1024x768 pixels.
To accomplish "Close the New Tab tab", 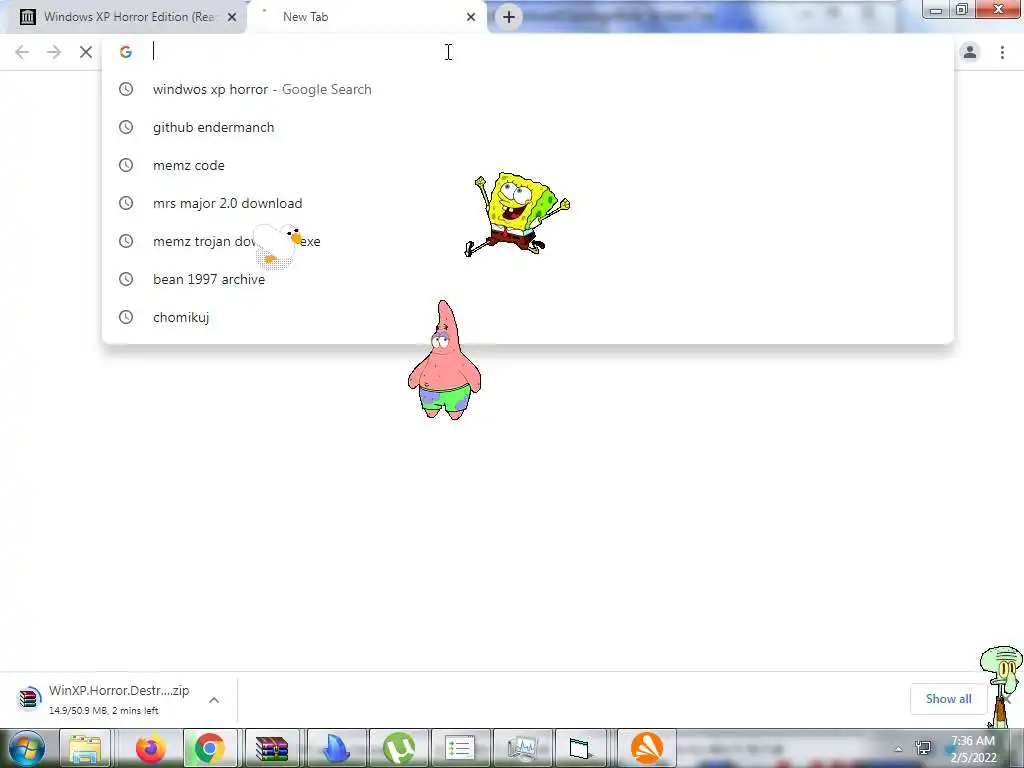I will (471, 18).
